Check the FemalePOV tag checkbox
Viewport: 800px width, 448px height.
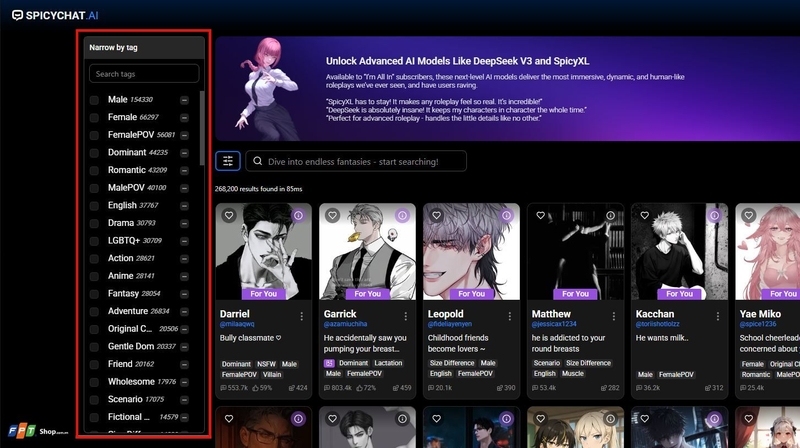[x=94, y=135]
